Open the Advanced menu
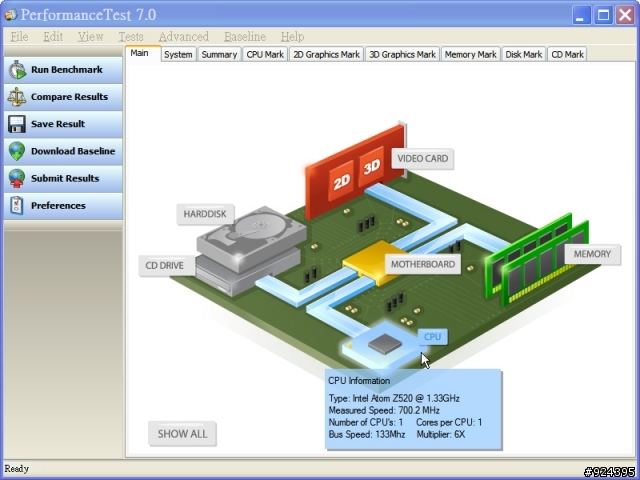Screen dimensions: 640x480 184,36
